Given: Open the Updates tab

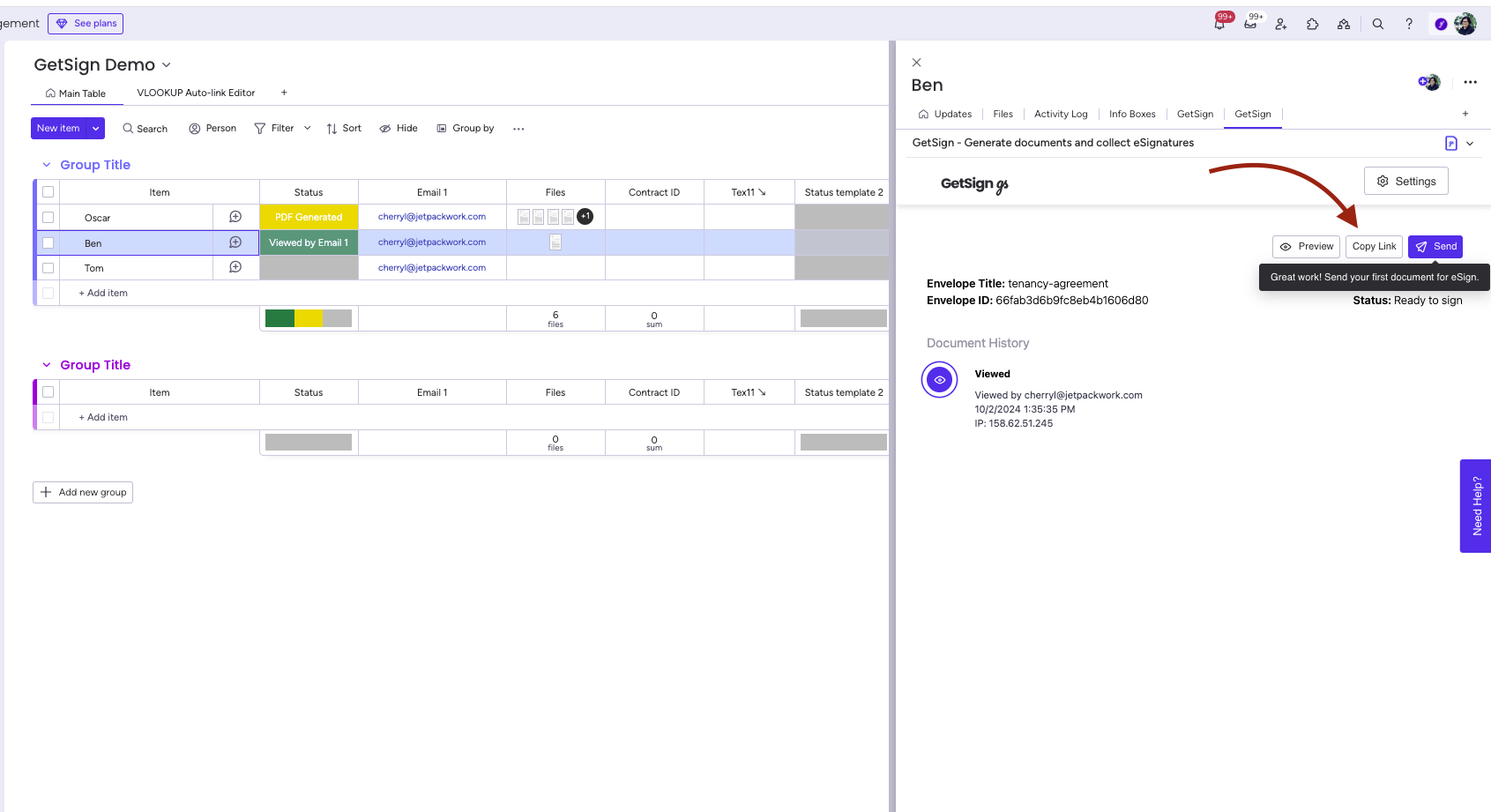Looking at the screenshot, I should (x=945, y=114).
